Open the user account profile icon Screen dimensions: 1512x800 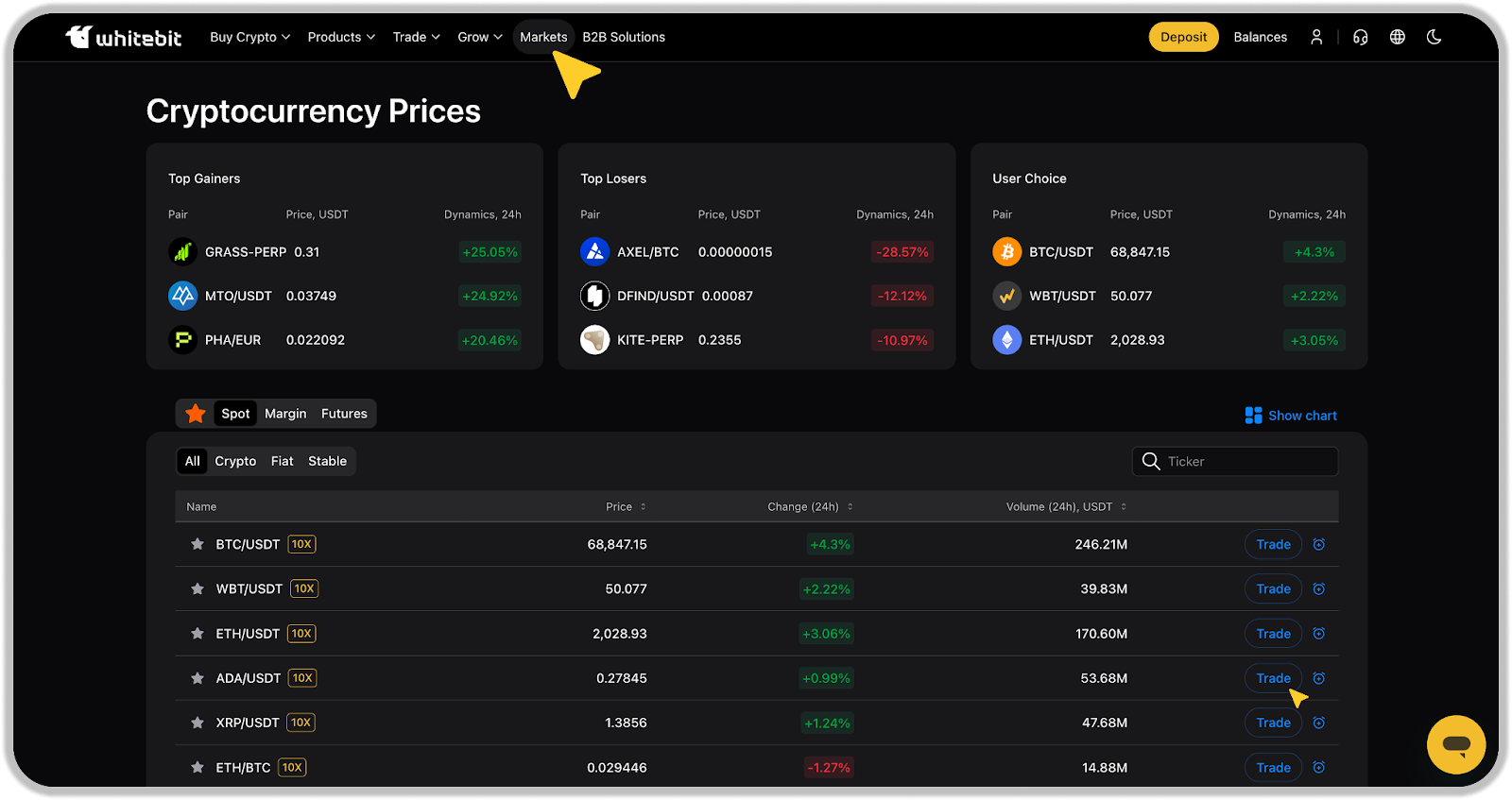coord(1316,37)
